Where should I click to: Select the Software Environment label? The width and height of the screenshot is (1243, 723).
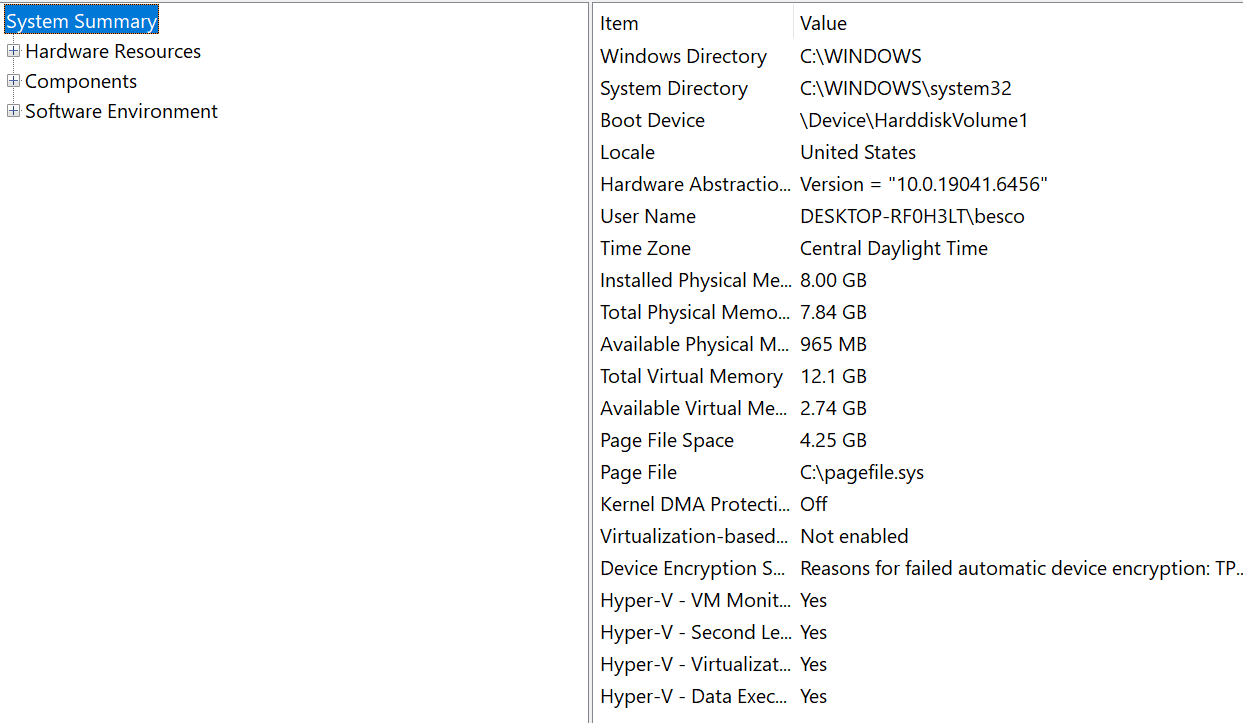(x=121, y=111)
